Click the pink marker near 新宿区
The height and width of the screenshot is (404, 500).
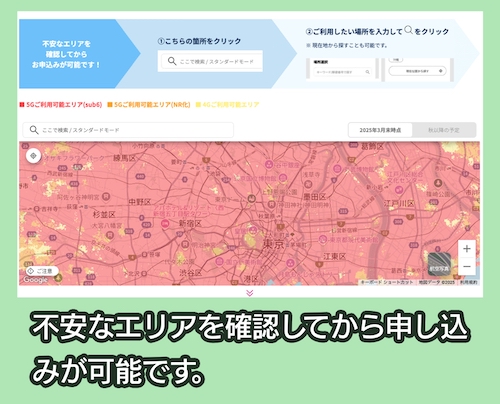pyautogui.click(x=165, y=223)
